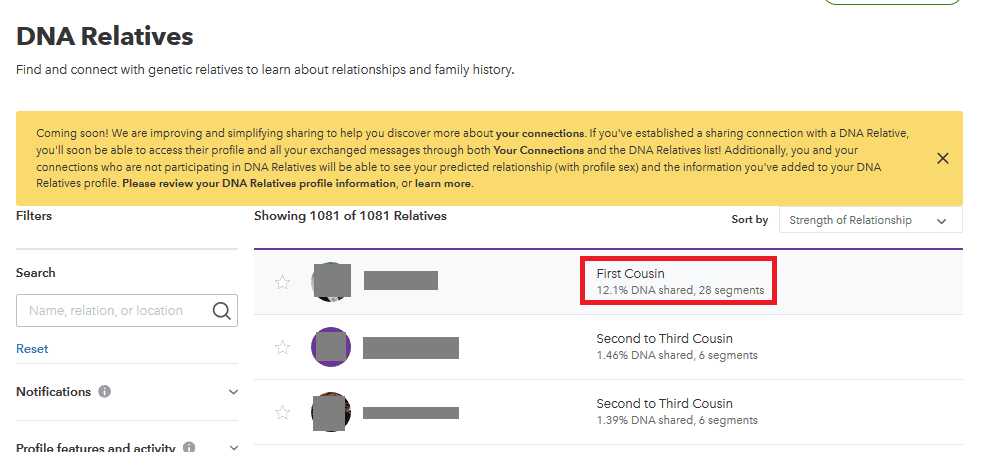Open First Cousin 12.1% DNA shared details
The width and height of the screenshot is (1004, 452).
[679, 281]
